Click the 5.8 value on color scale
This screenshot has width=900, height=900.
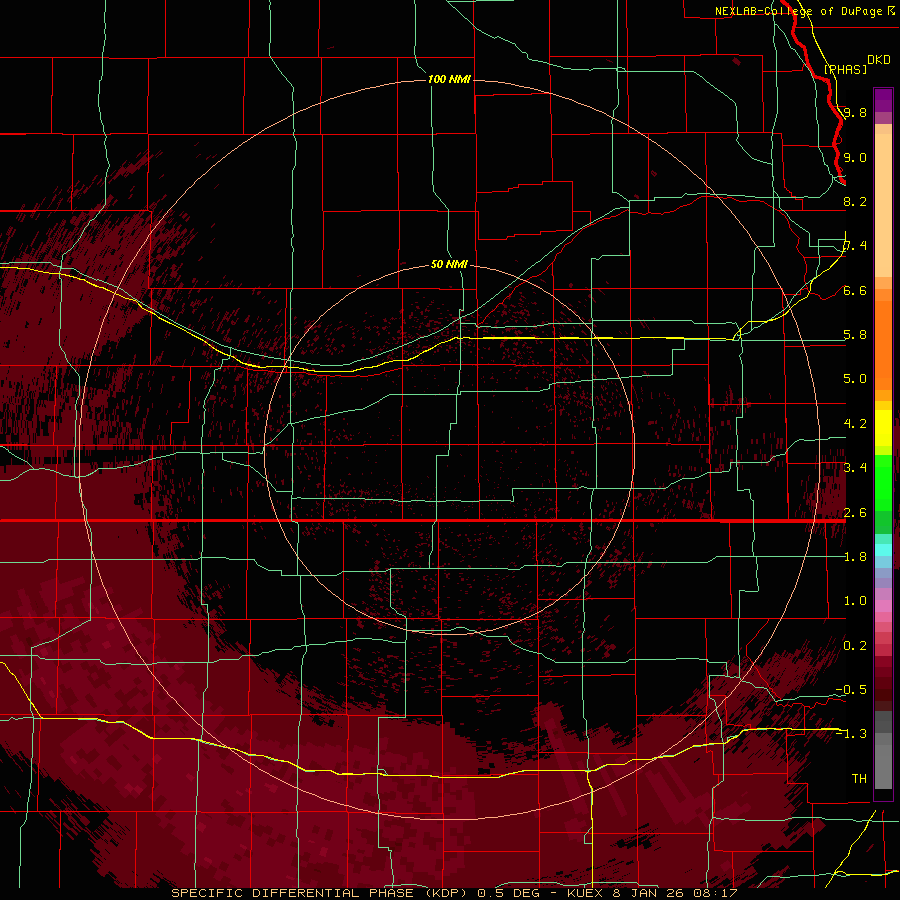[855, 335]
